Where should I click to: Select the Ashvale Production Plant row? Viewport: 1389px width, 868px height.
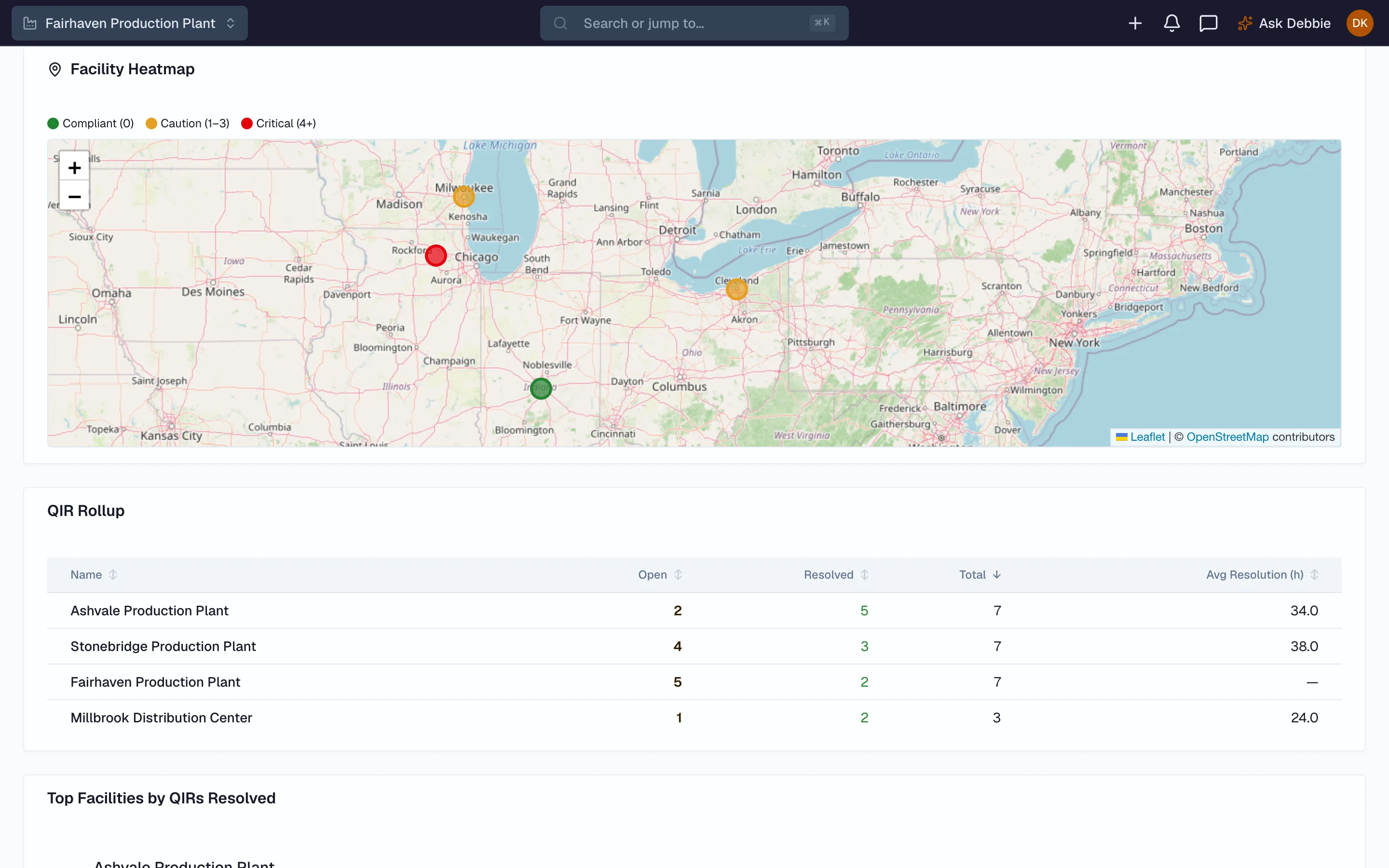tap(694, 610)
